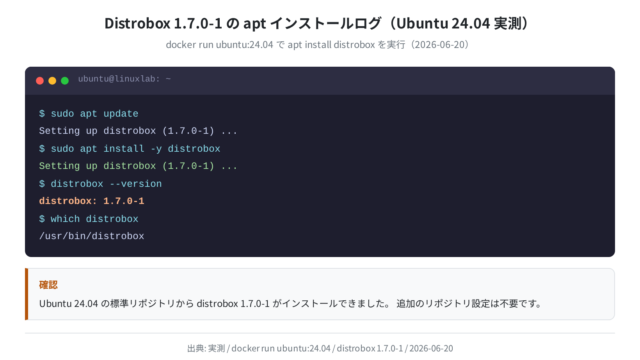The width and height of the screenshot is (640, 360).
Task: Click the '/usr/bin/distrobox' path output
Action: (x=91, y=236)
